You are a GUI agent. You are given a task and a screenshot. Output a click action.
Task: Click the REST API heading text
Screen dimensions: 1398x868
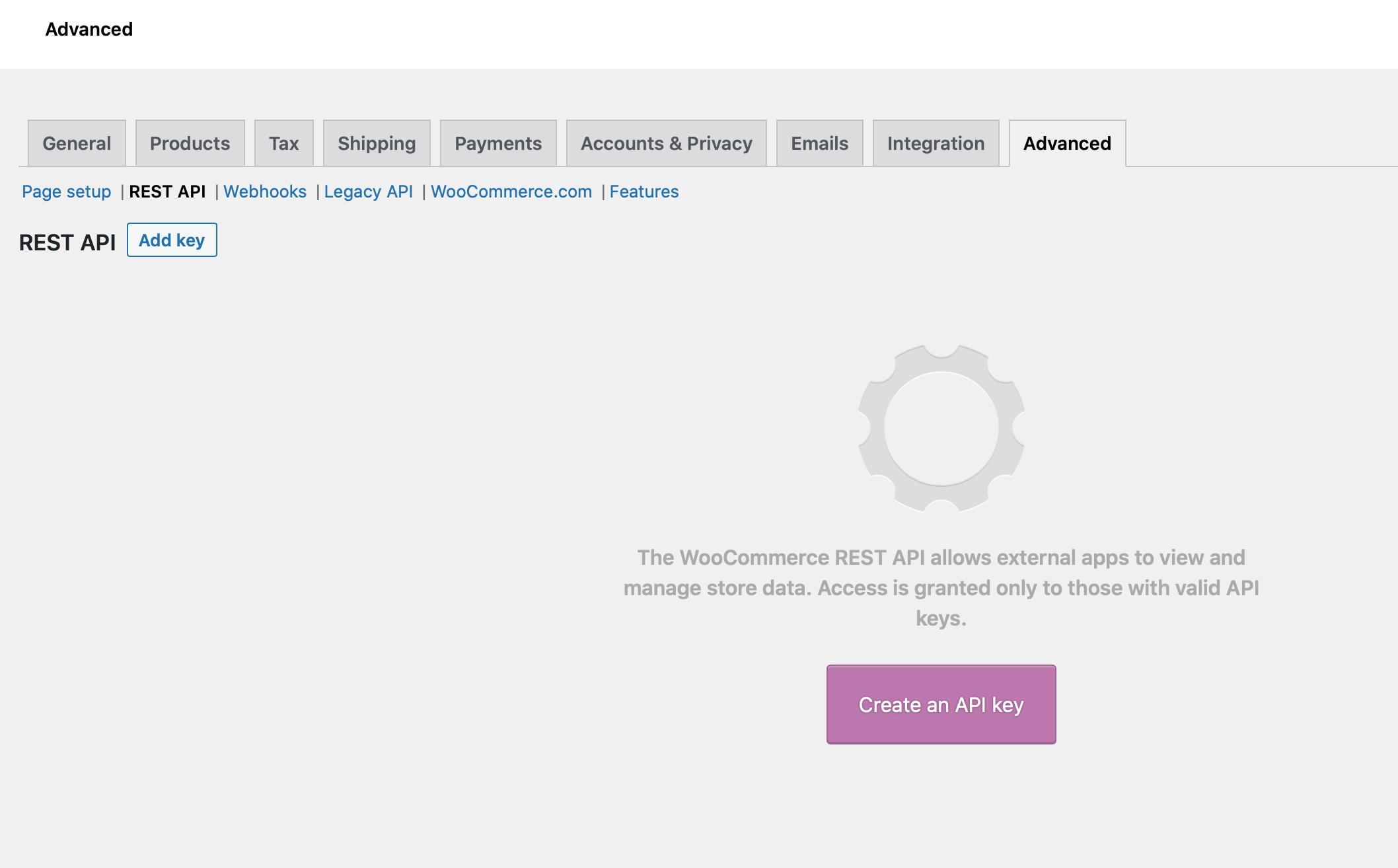tap(67, 242)
